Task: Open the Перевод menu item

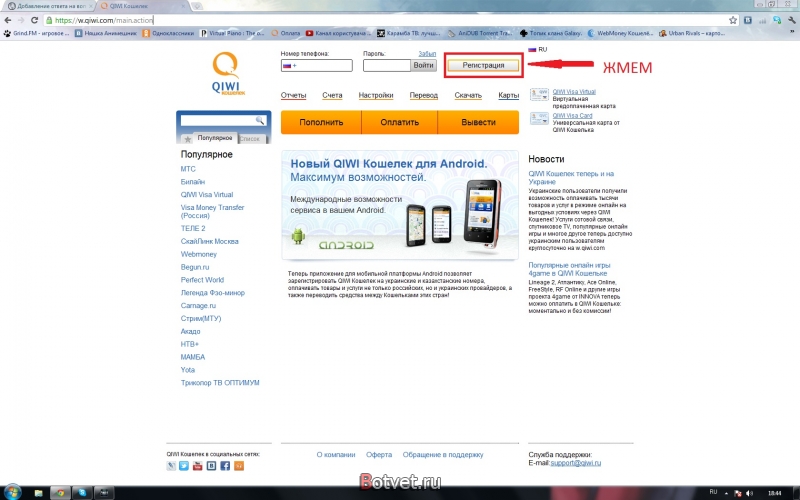Action: click(x=423, y=95)
